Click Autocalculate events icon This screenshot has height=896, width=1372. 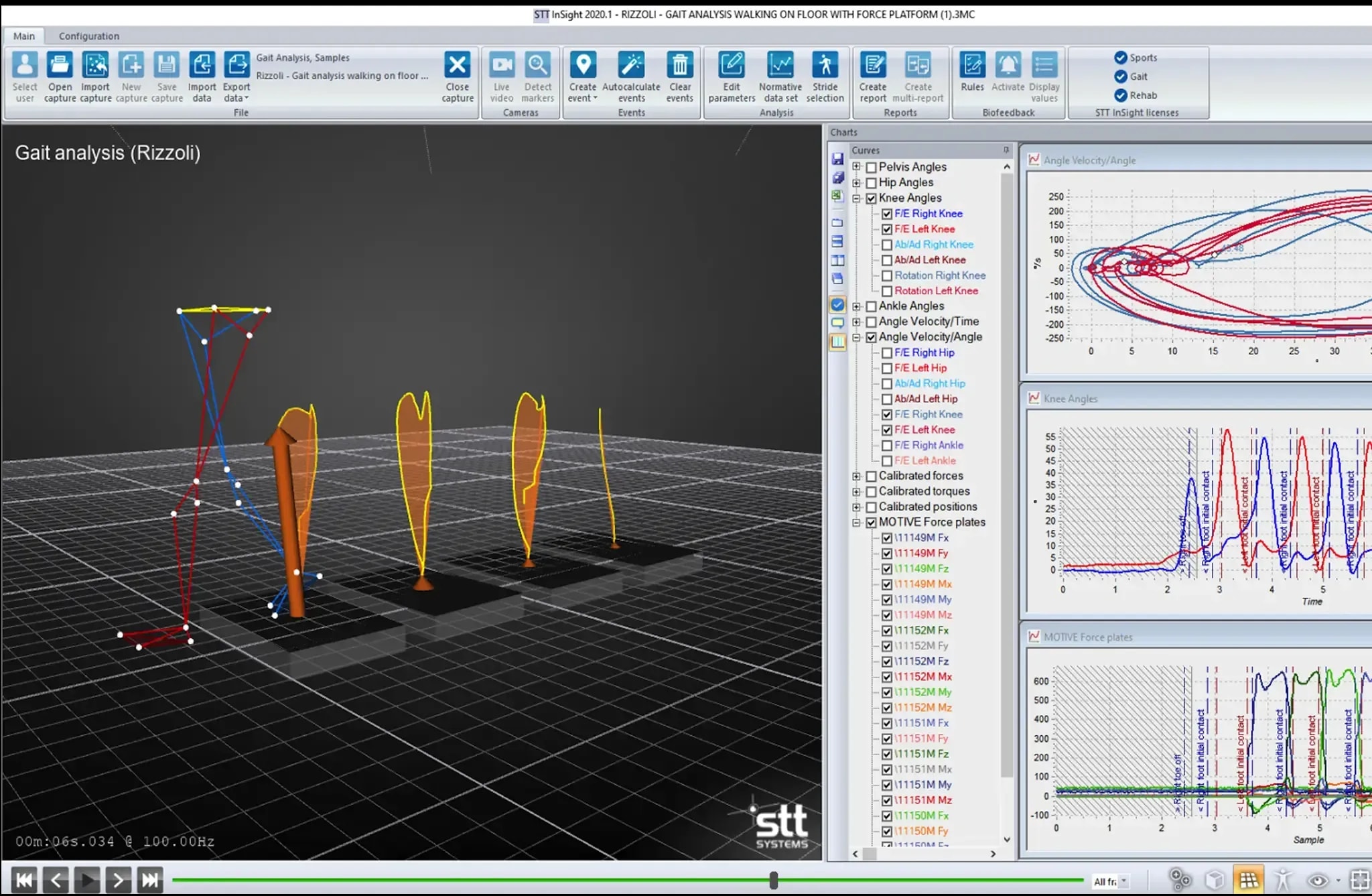(631, 66)
